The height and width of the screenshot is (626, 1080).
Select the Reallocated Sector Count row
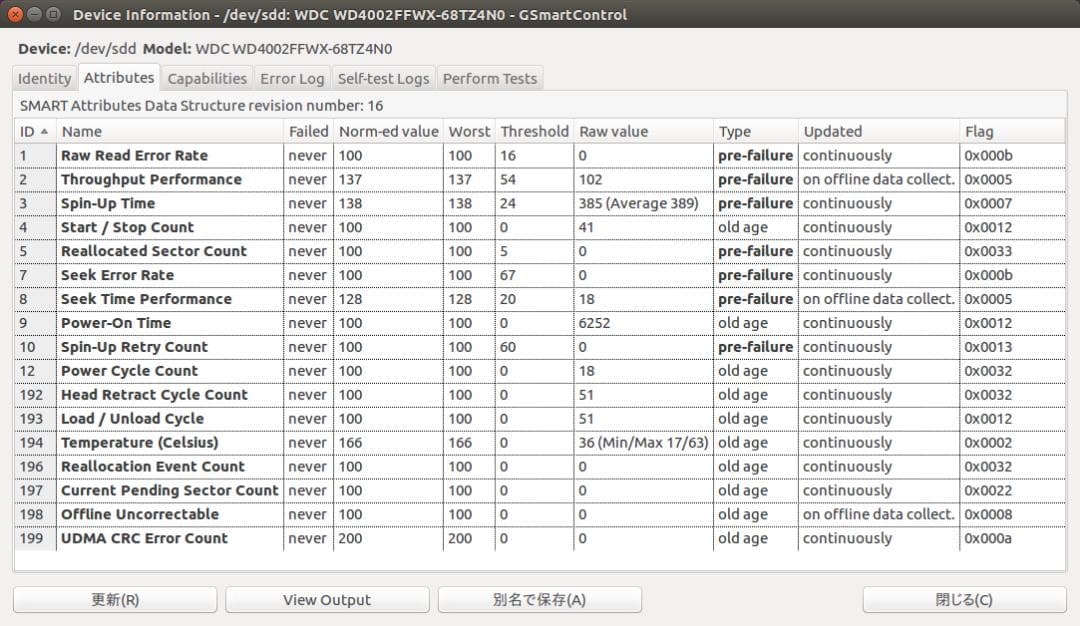click(153, 252)
